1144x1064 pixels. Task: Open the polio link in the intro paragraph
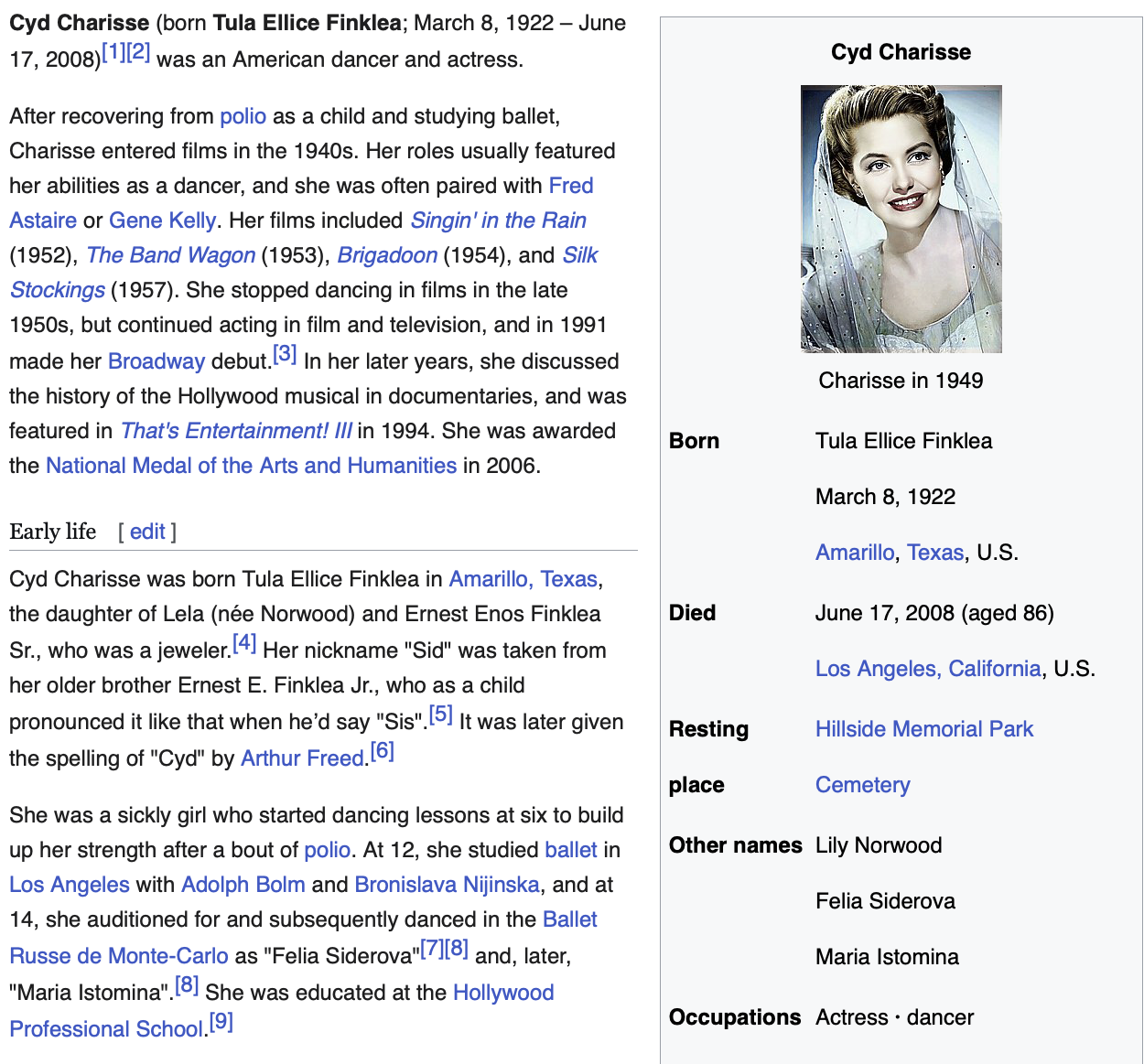point(243,116)
